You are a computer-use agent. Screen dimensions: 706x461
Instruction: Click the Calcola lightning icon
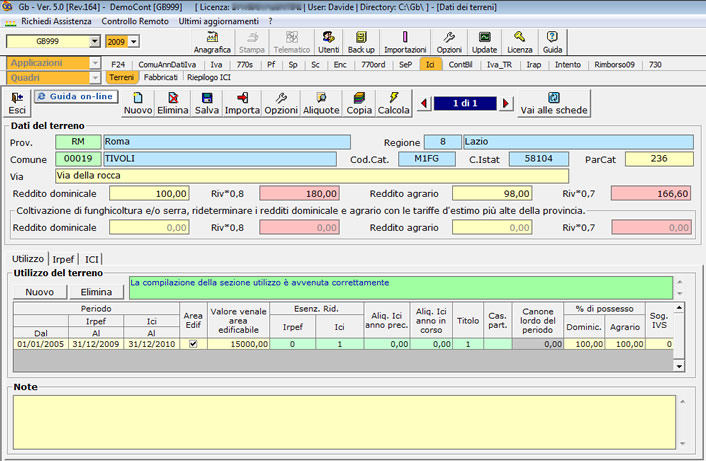393,104
